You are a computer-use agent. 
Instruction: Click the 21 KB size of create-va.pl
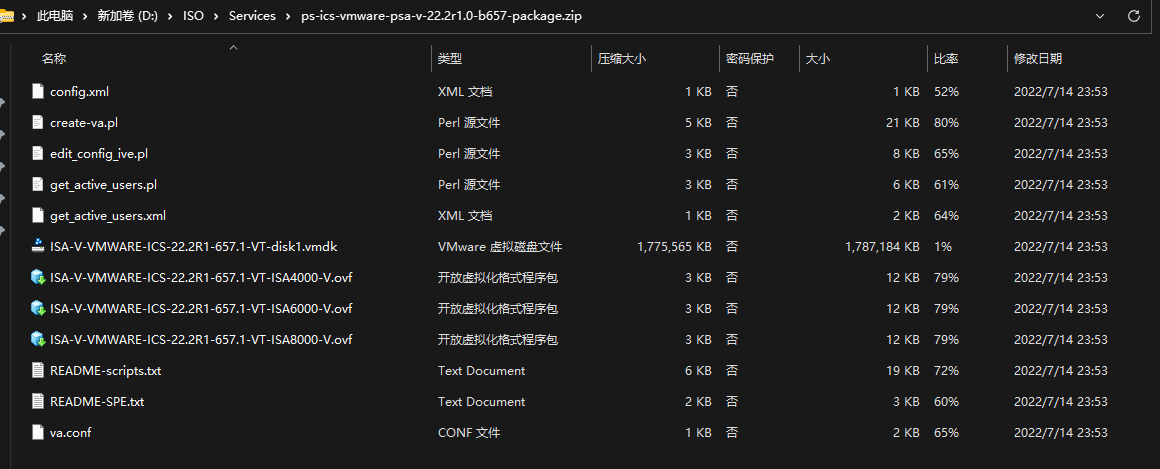(x=903, y=123)
